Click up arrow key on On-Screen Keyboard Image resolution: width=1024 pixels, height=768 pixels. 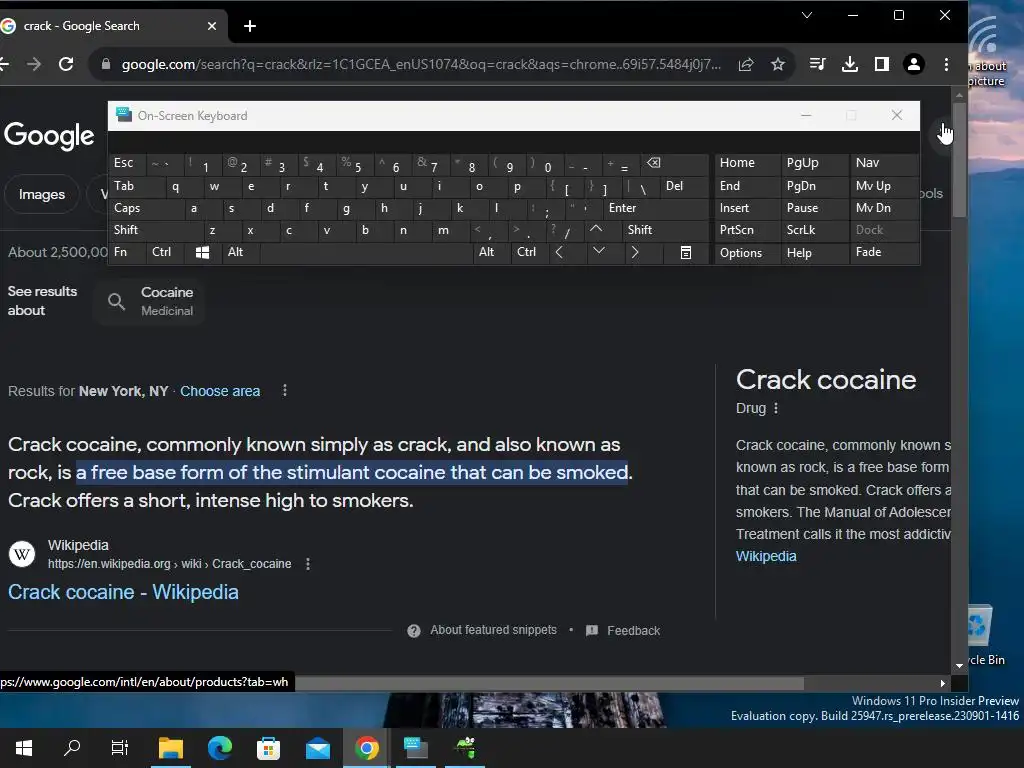596,229
